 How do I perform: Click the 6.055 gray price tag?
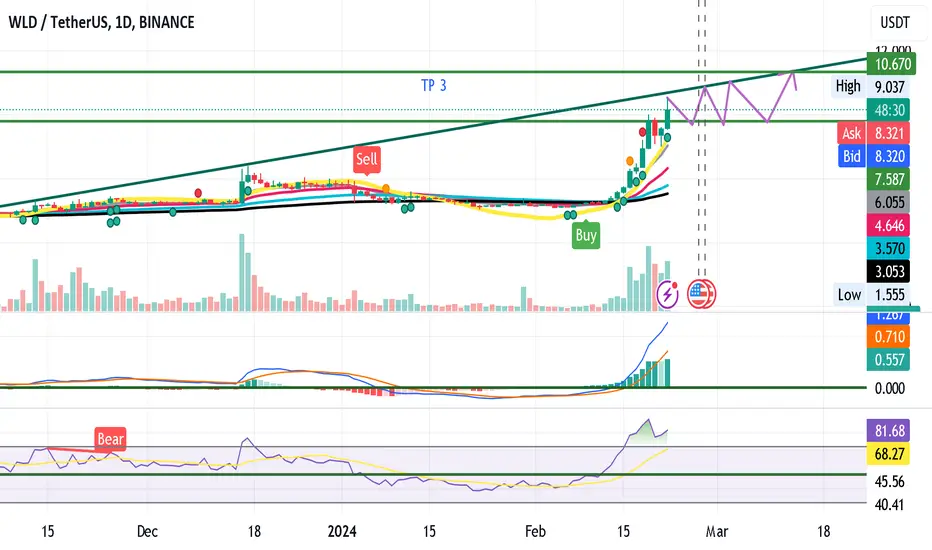[x=889, y=202]
